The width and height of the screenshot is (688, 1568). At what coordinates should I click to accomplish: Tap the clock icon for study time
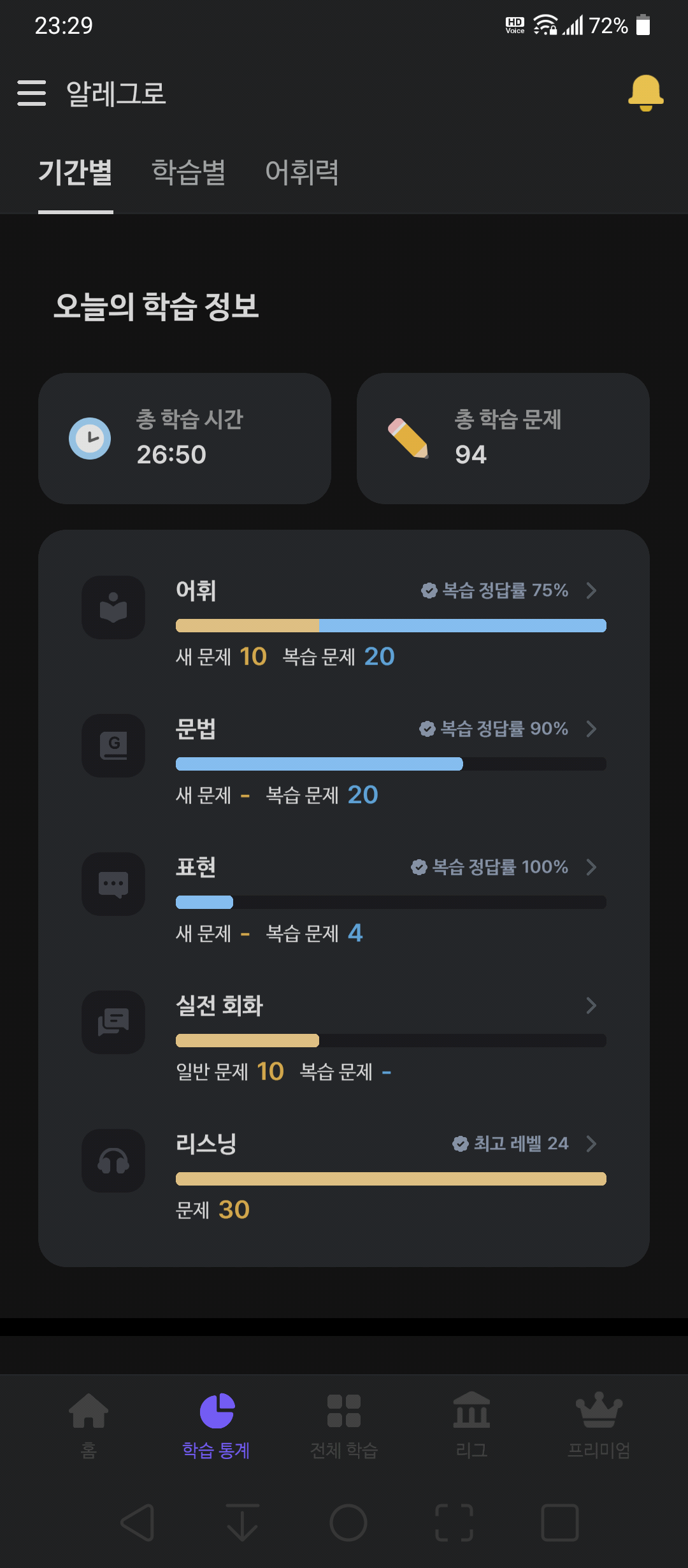(x=90, y=439)
